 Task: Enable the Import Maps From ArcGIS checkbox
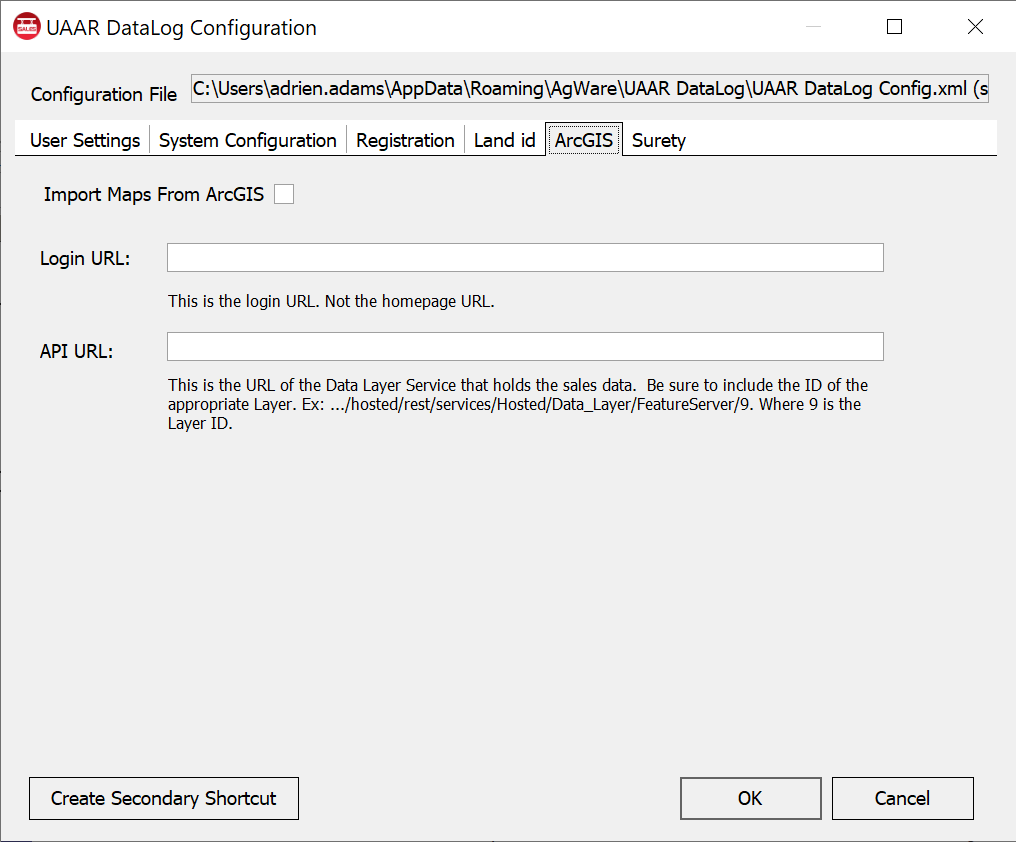pos(284,194)
